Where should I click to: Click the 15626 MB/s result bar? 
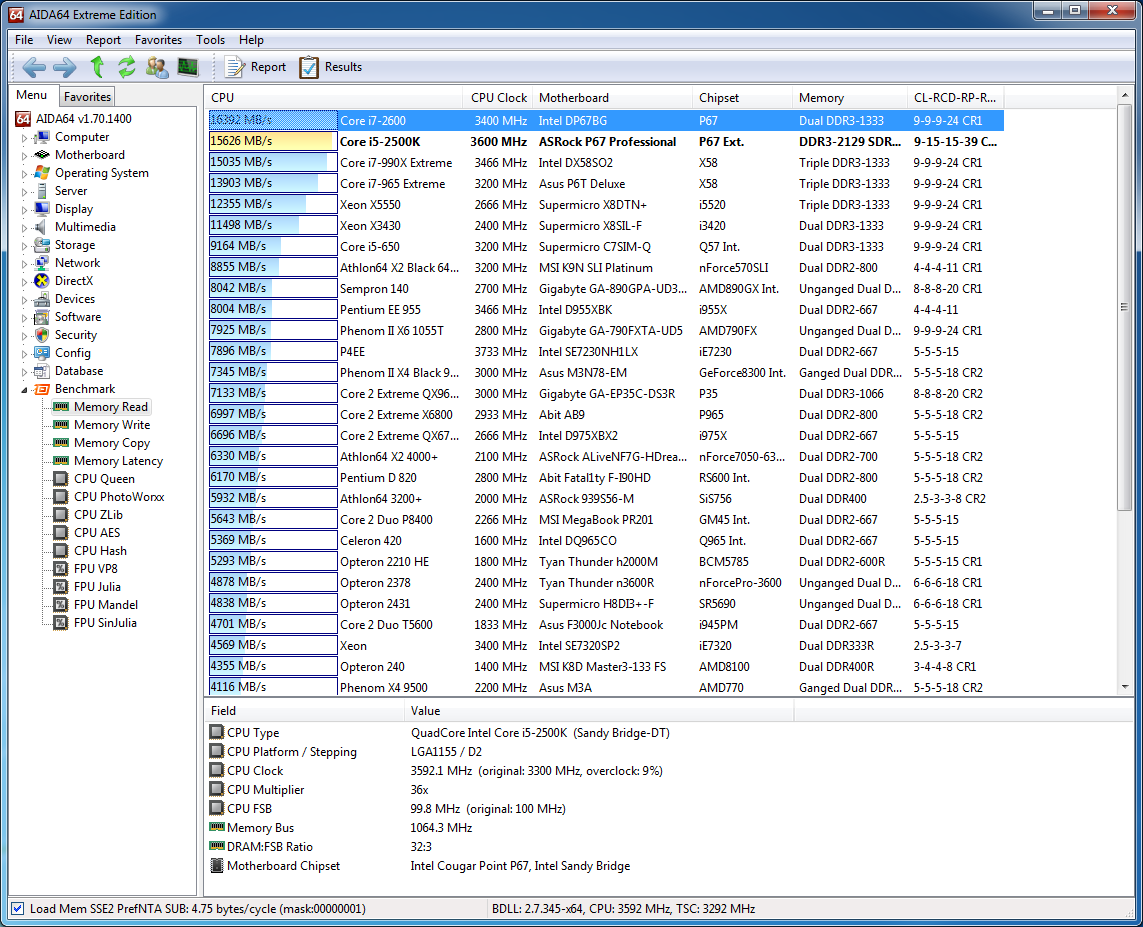coord(271,142)
